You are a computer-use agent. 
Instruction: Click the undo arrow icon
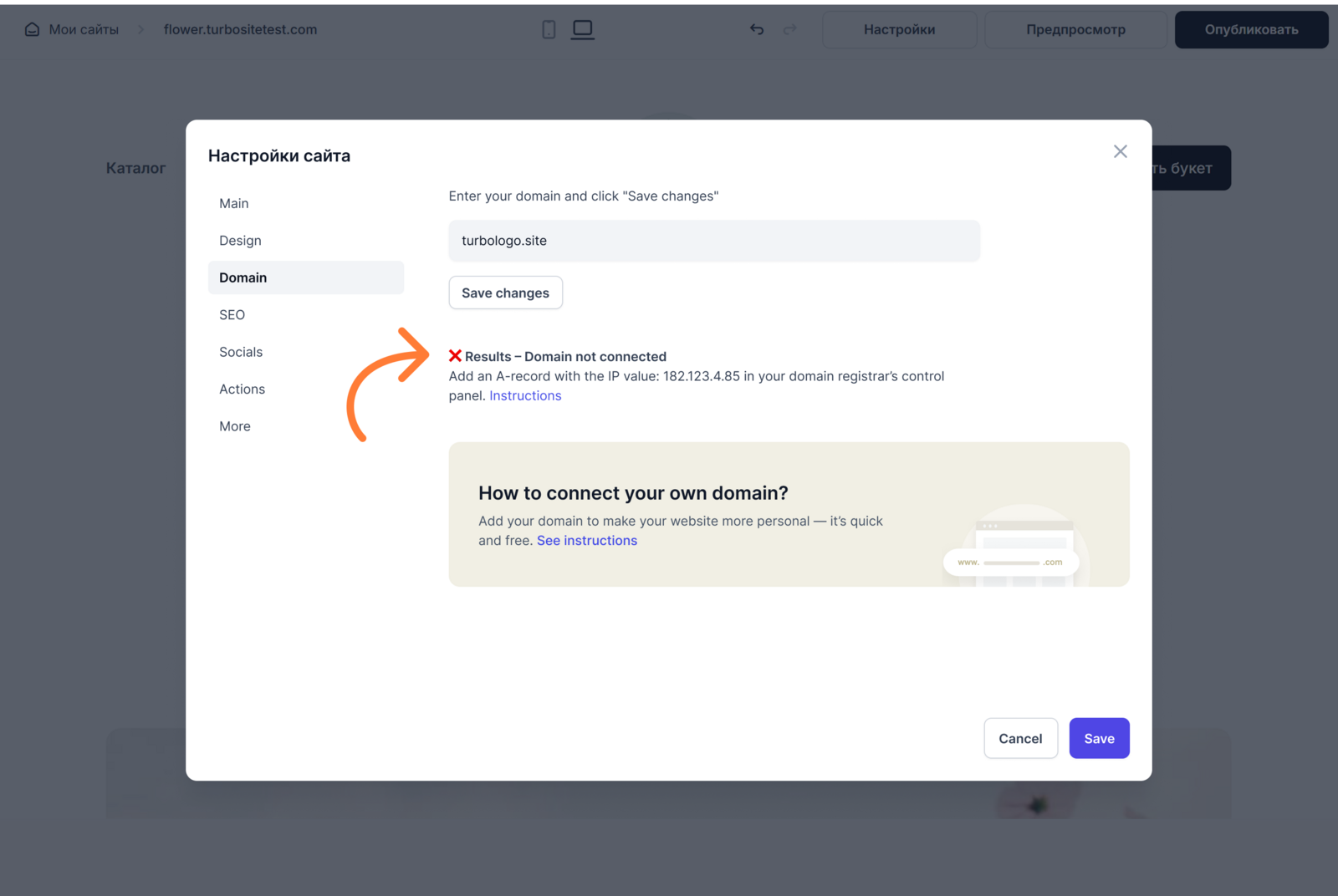point(757,29)
